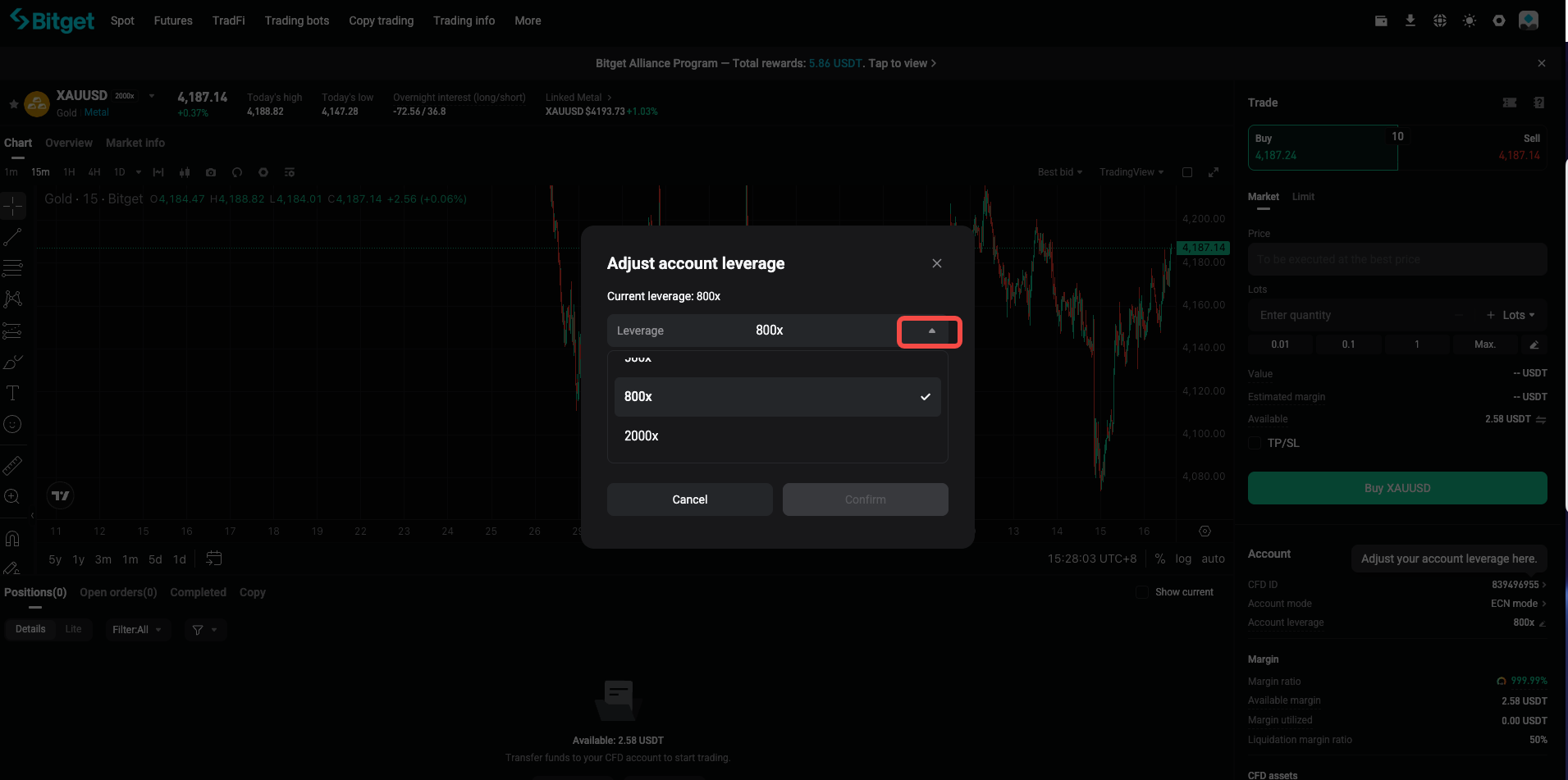Select the trend line drawing tool

pyautogui.click(x=12, y=237)
